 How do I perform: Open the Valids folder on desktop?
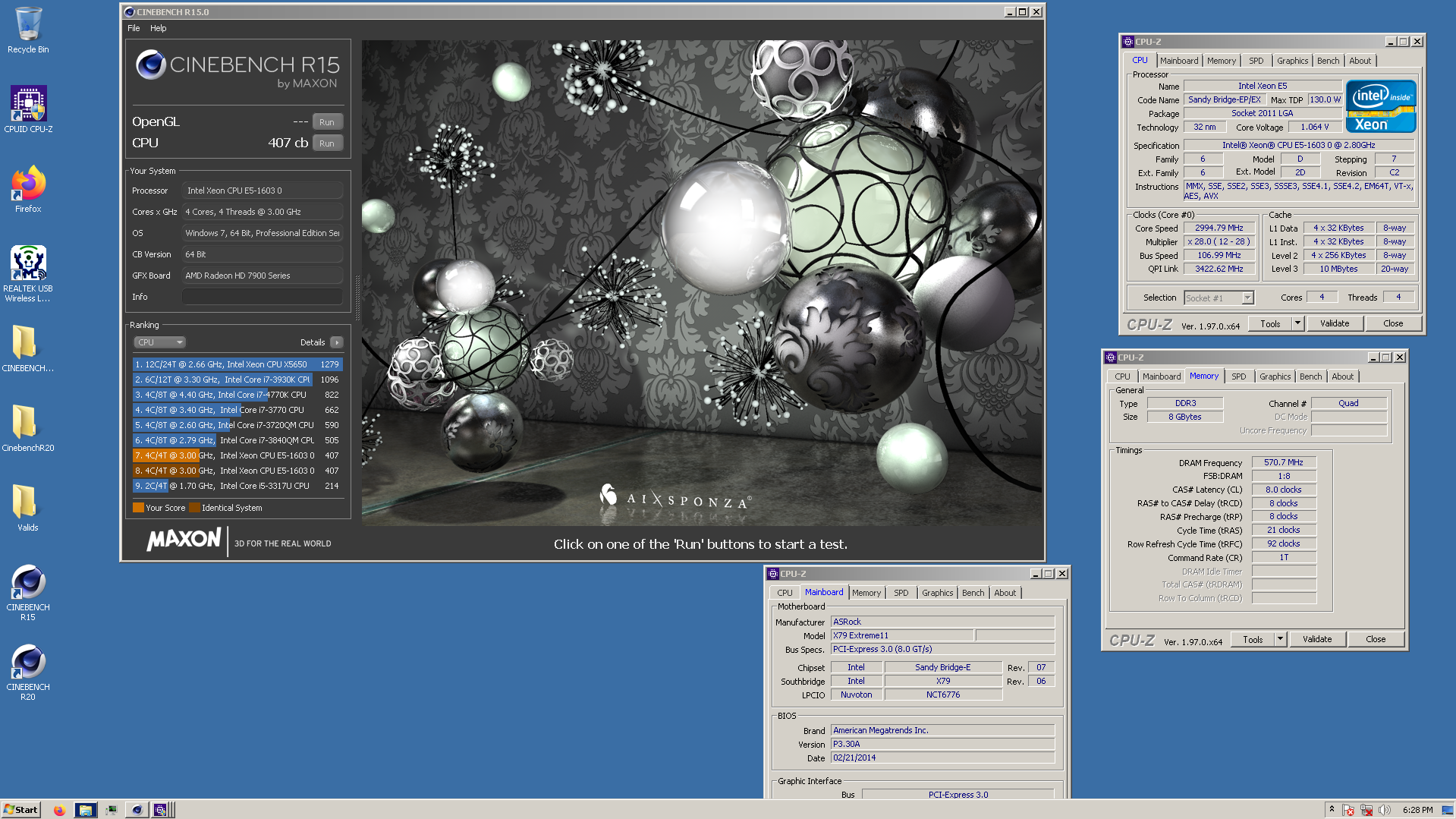coord(28,508)
